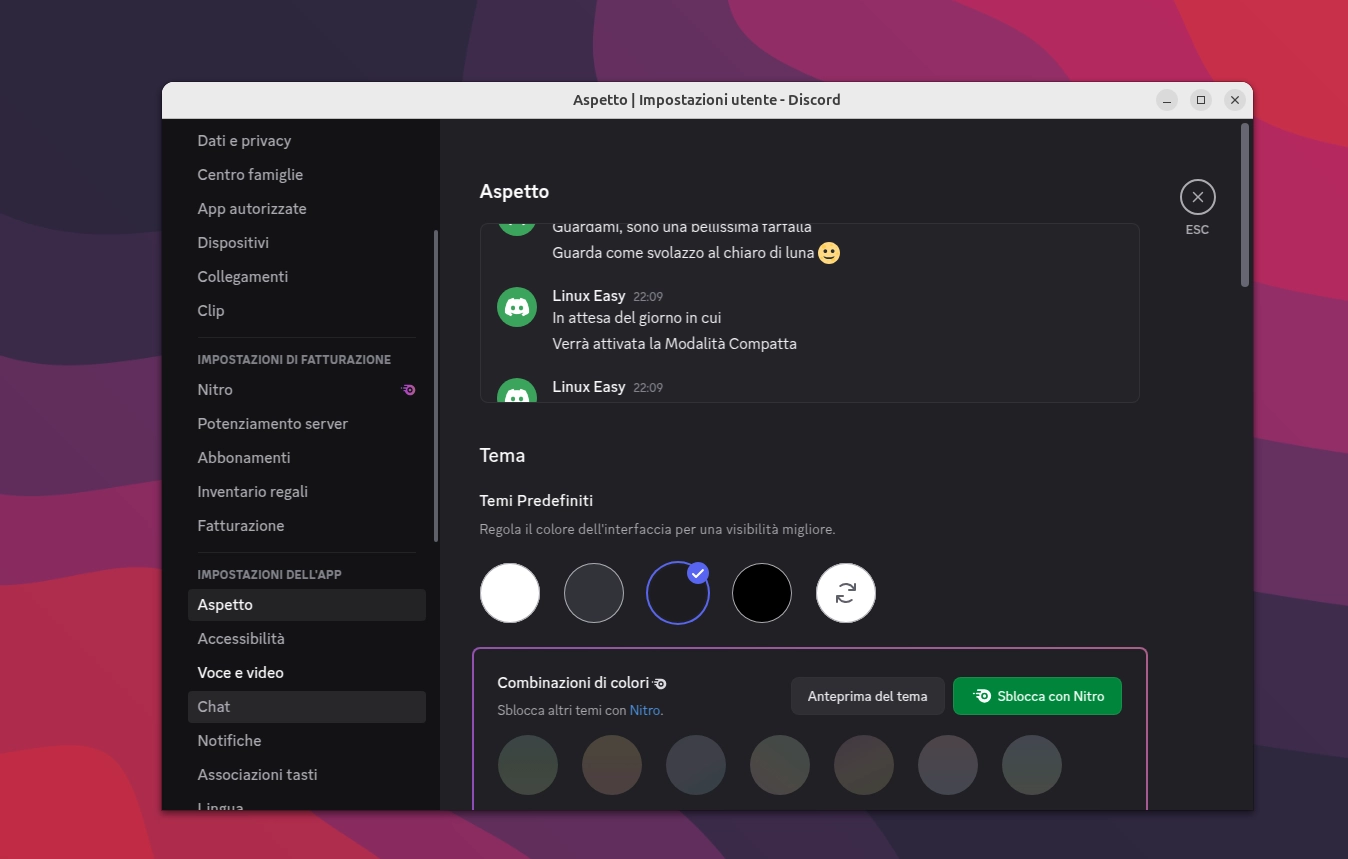Image resolution: width=1348 pixels, height=859 pixels.
Task: Select the ash gray theme swatch
Action: pyautogui.click(x=594, y=593)
